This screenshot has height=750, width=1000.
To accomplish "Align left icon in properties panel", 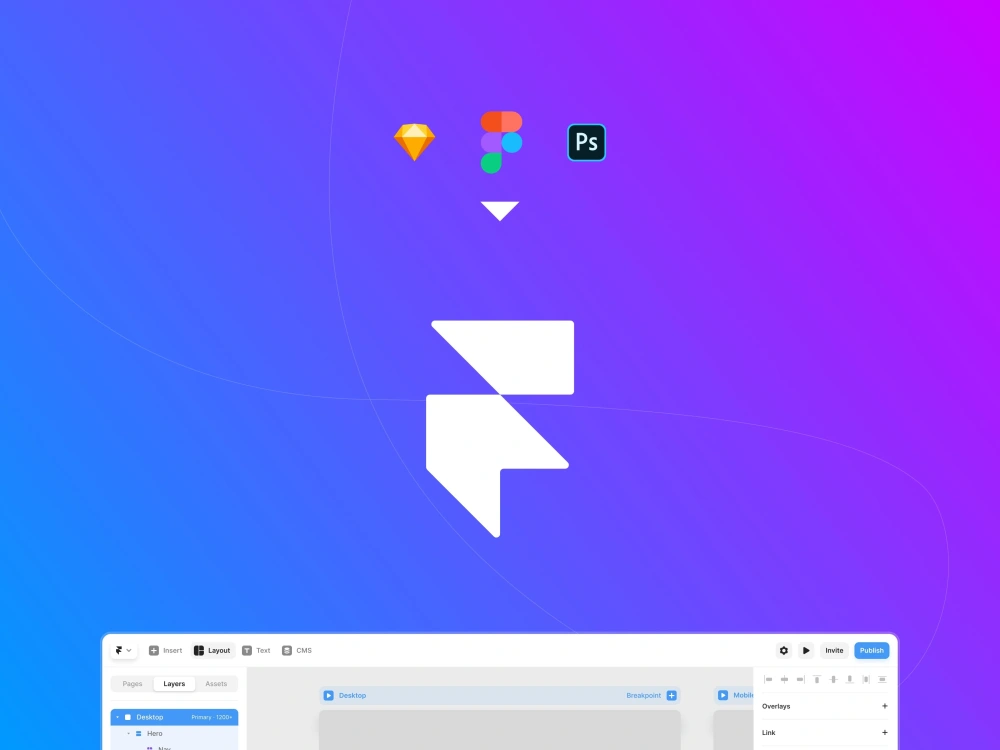I will (x=768, y=679).
